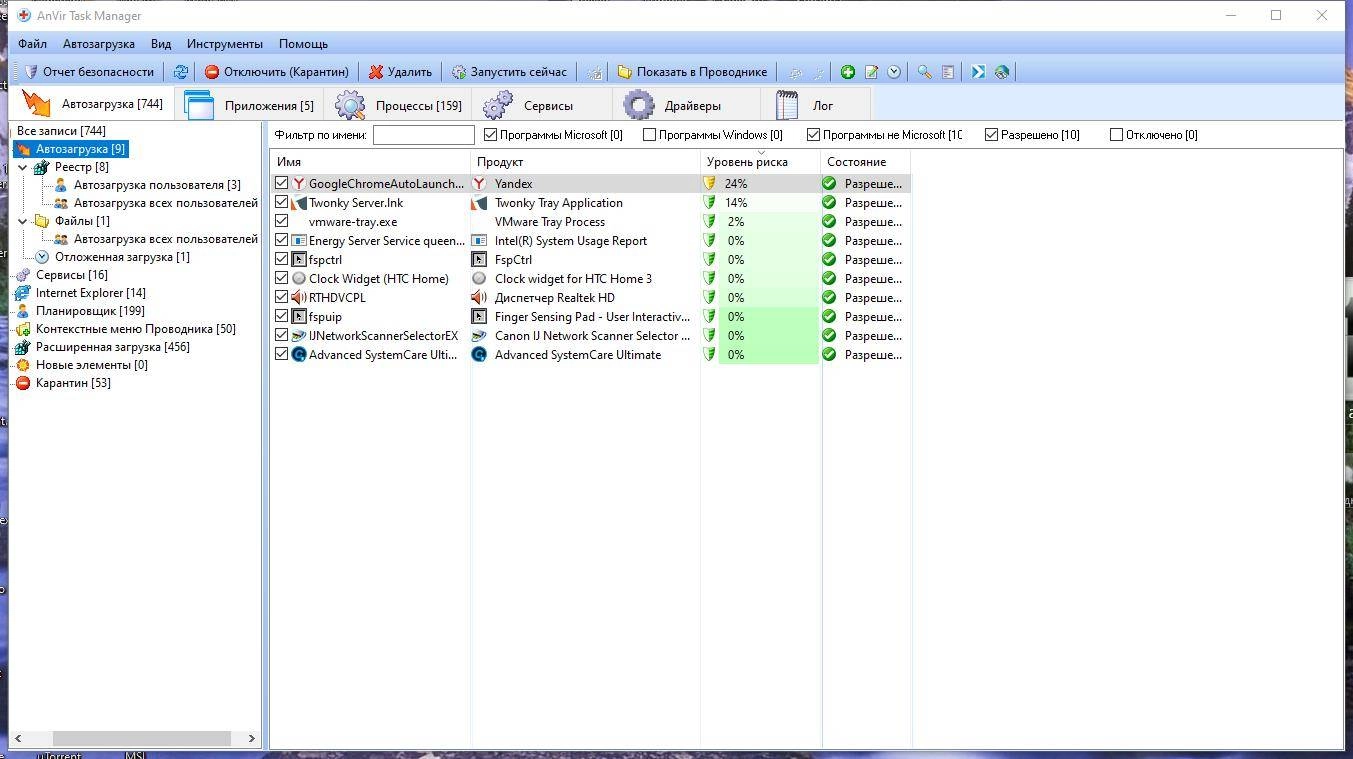The width and height of the screenshot is (1353, 759).
Task: Click the 2% risk bar for vmware-tray.exe
Action: [768, 222]
